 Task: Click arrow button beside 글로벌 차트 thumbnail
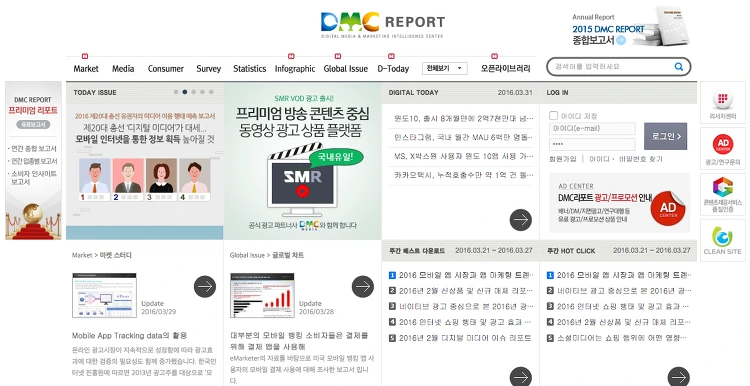pyautogui.click(x=363, y=287)
